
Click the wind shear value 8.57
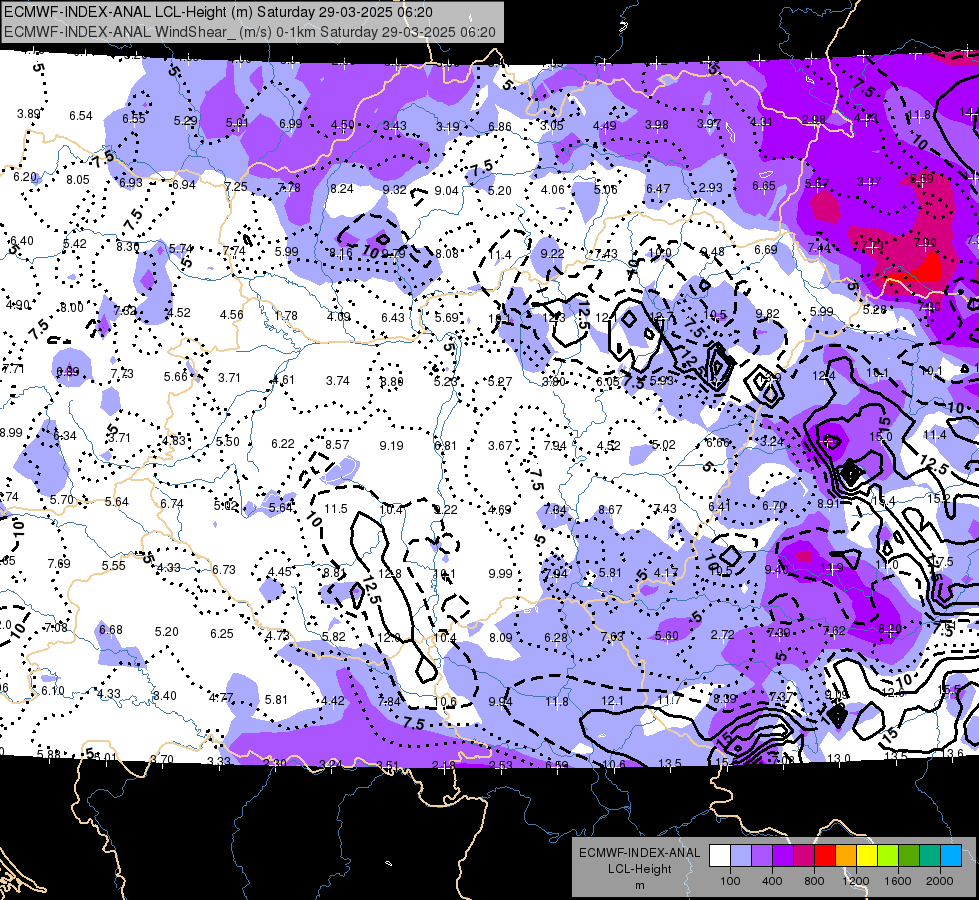click(337, 444)
